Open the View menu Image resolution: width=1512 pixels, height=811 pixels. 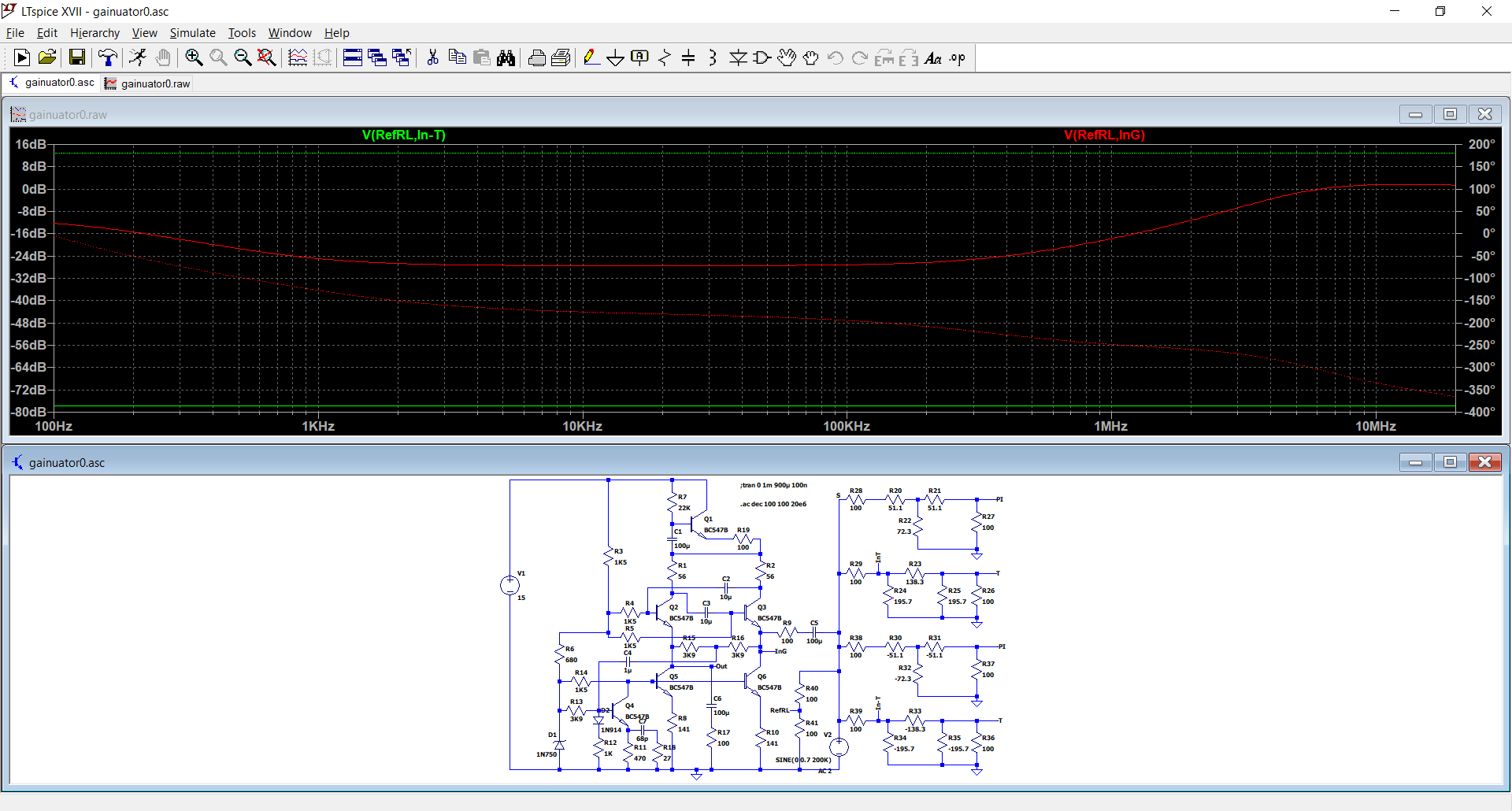point(144,32)
